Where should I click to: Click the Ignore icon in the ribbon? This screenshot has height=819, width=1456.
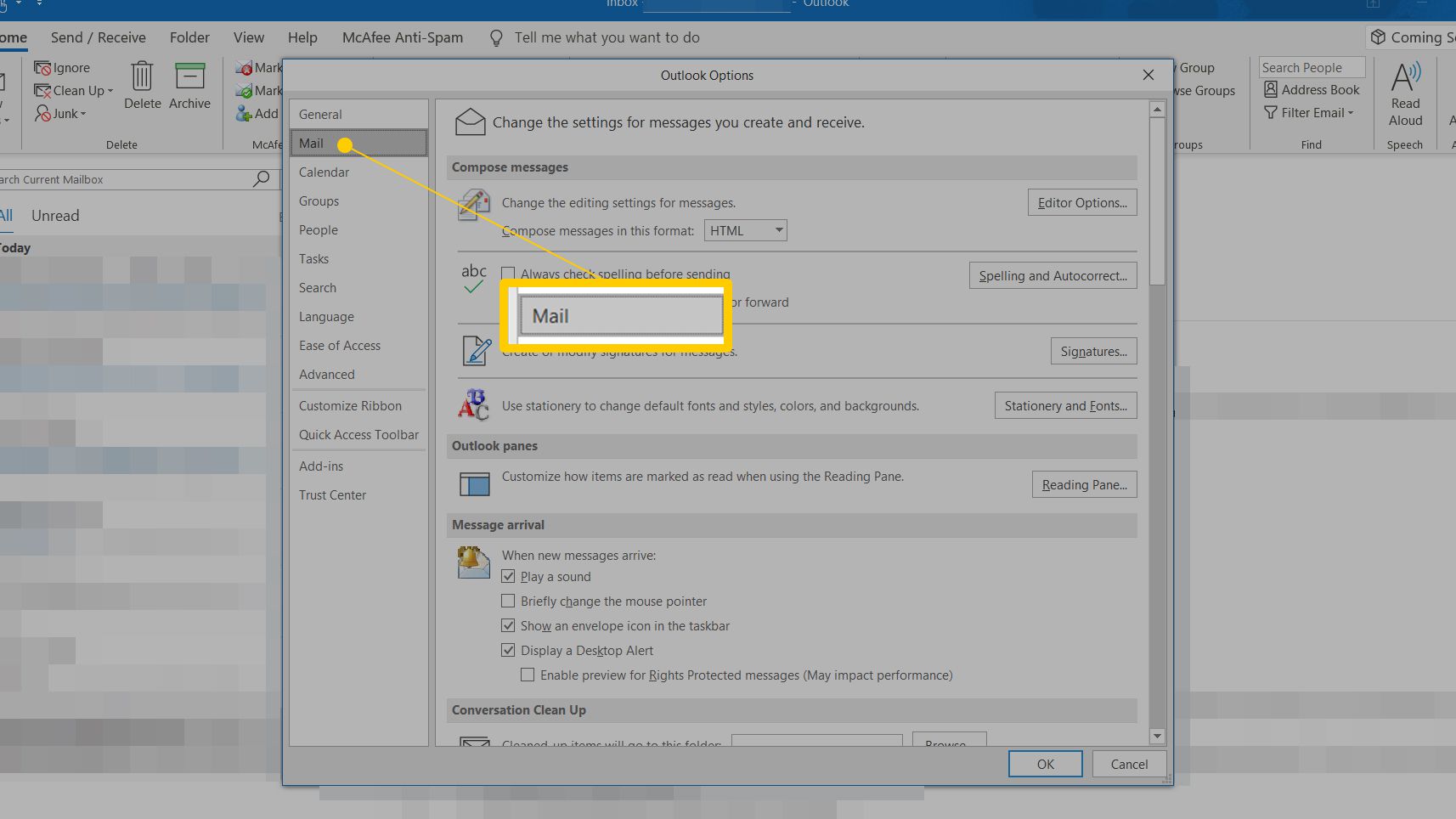pyautogui.click(x=42, y=68)
